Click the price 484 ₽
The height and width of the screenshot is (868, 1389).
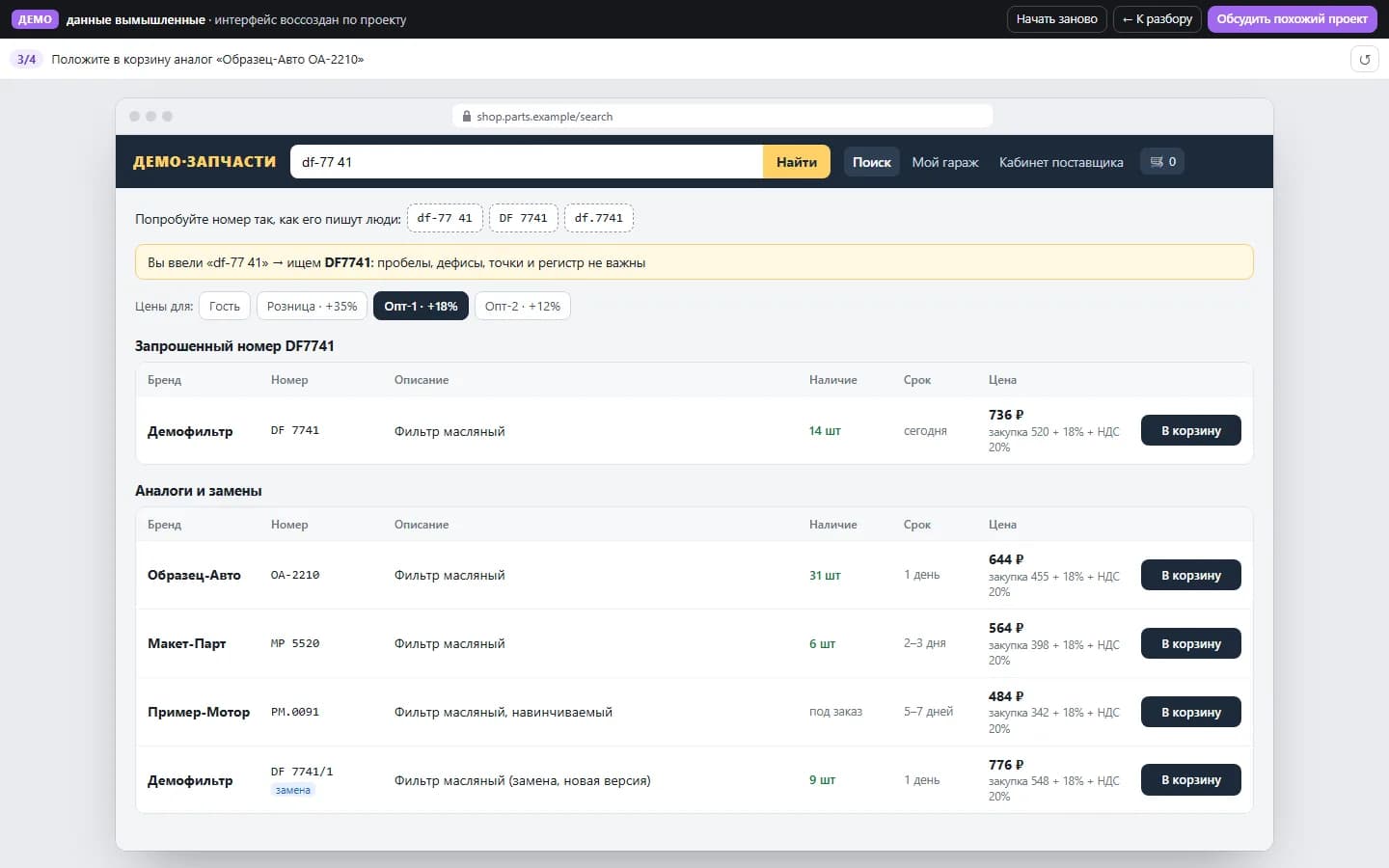pyautogui.click(x=1006, y=696)
